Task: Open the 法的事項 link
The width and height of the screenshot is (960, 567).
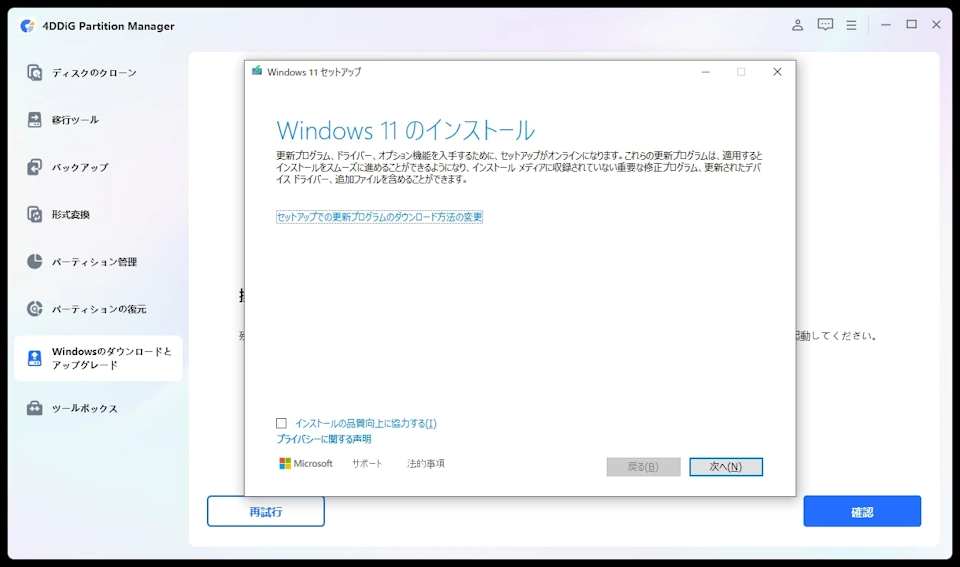Action: coord(426,464)
